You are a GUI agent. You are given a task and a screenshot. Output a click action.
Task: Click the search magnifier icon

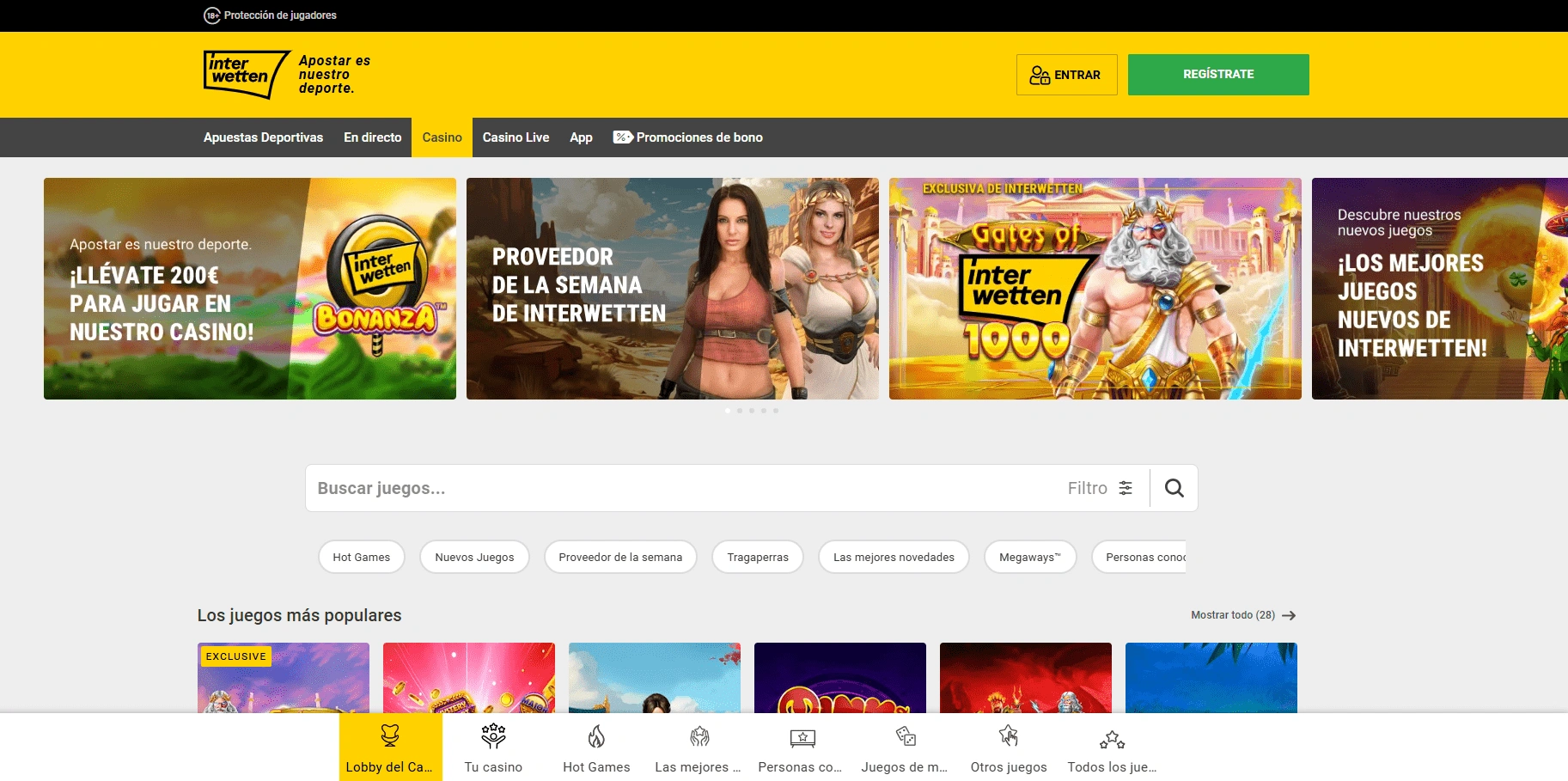click(1173, 487)
